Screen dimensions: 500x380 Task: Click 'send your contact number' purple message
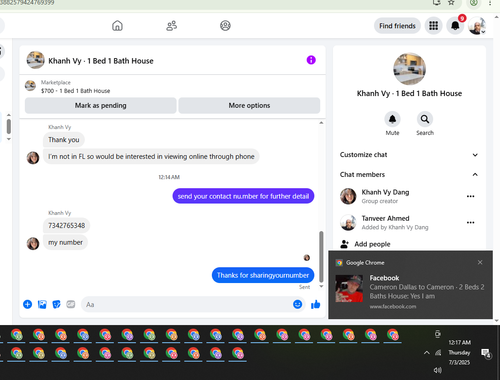(243, 196)
